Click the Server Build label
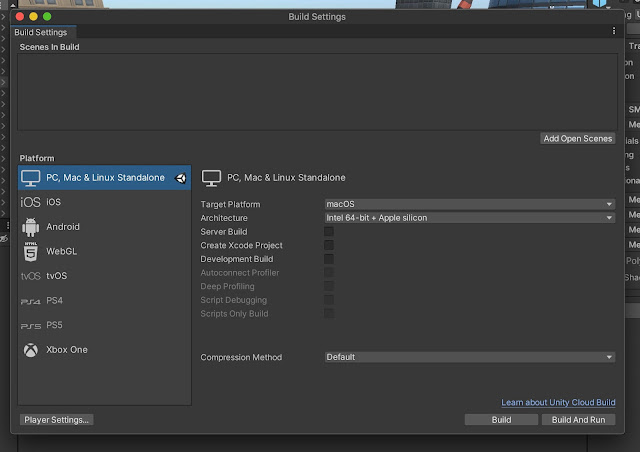 (224, 232)
